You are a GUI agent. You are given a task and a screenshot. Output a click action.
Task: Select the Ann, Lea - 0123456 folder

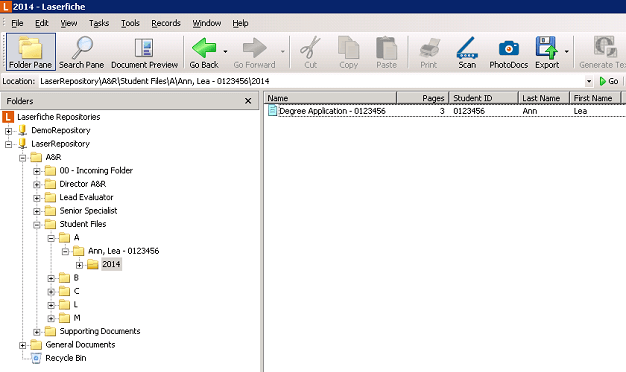click(123, 251)
